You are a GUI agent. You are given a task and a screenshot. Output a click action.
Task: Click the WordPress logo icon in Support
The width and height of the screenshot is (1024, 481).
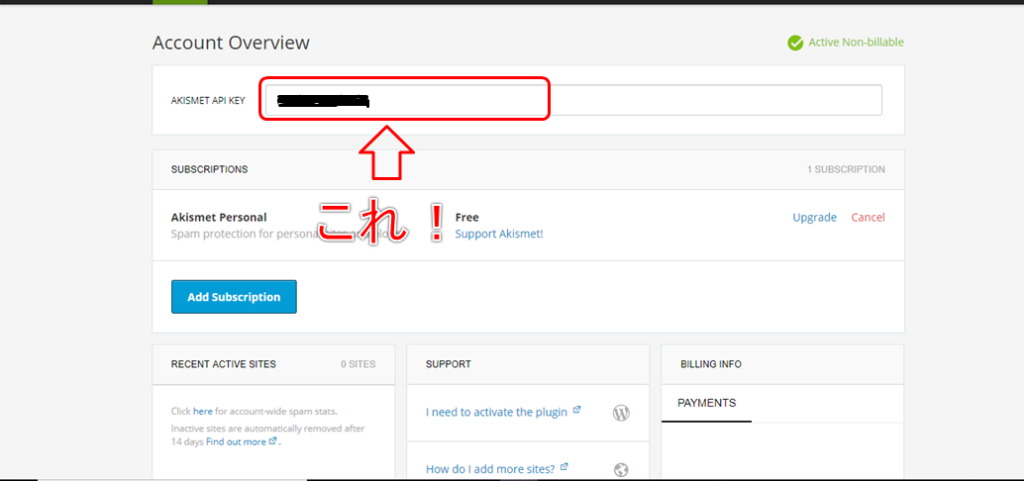[621, 412]
